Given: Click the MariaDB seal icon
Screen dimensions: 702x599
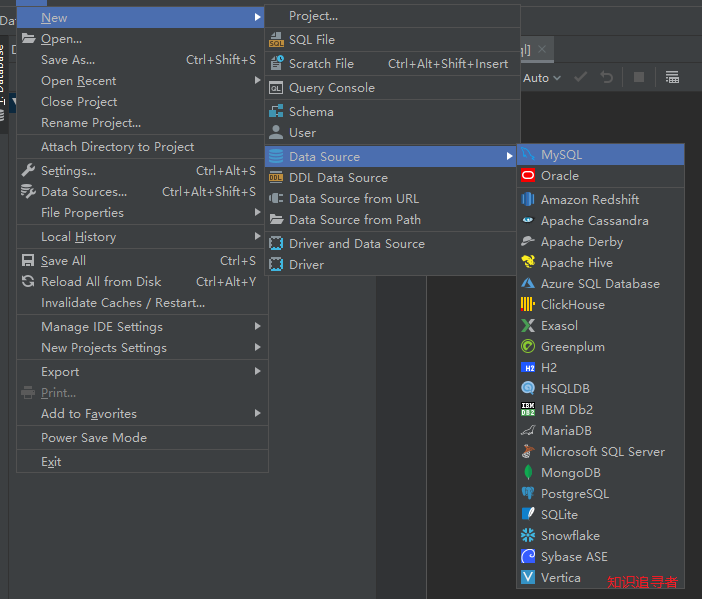Looking at the screenshot, I should point(528,430).
